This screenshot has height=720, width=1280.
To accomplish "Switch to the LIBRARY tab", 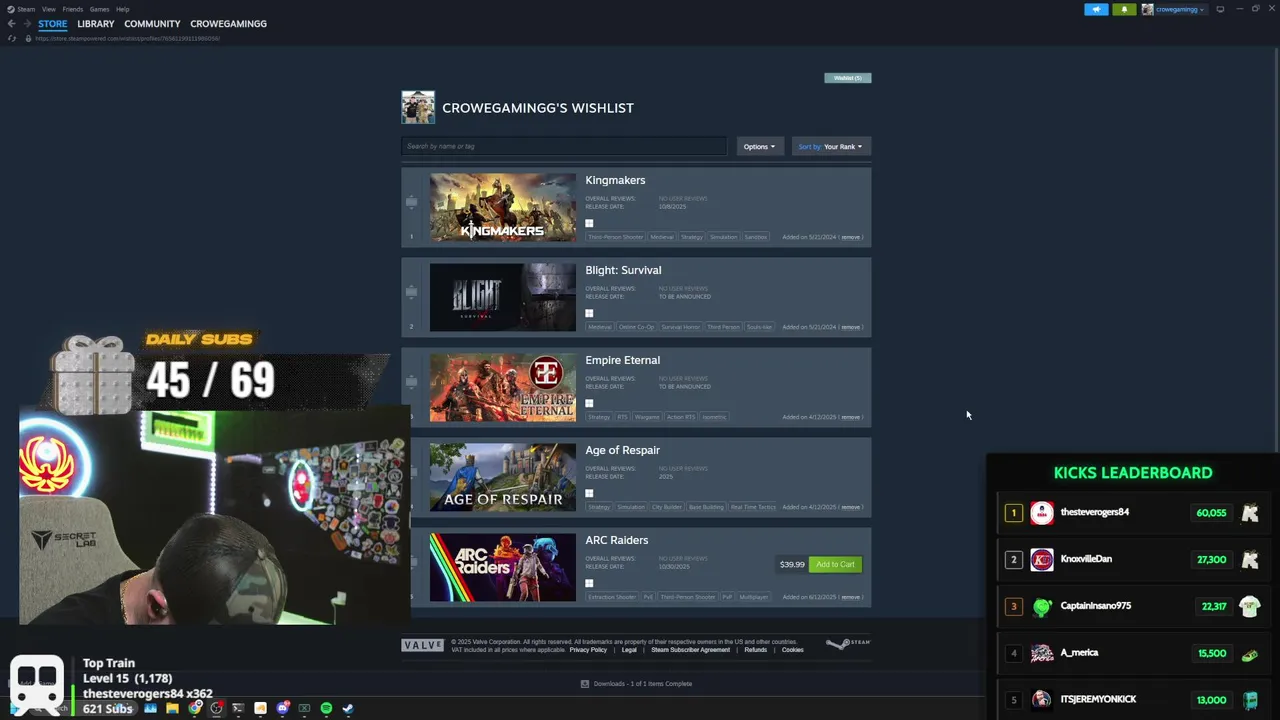I will pos(96,24).
